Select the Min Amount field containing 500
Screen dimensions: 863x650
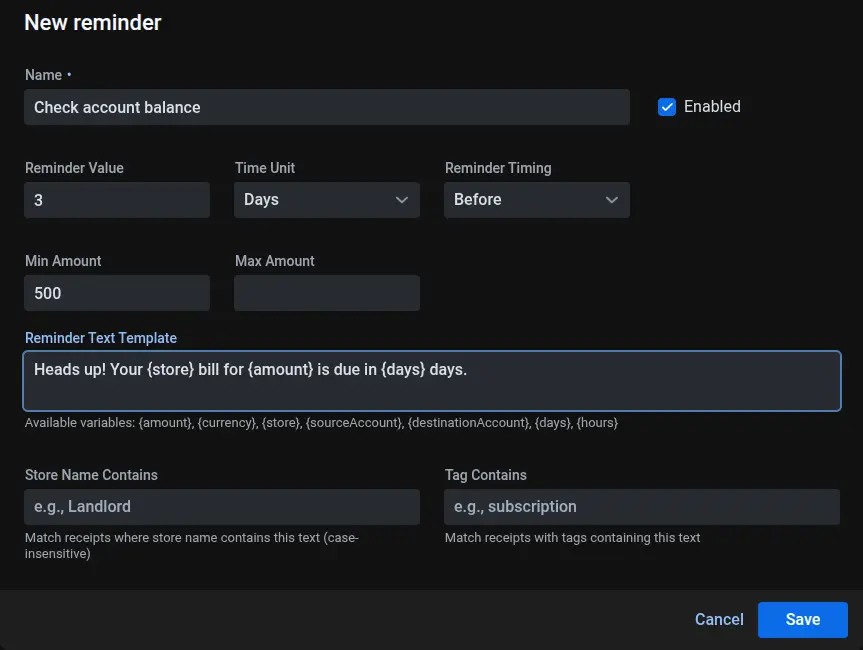pyautogui.click(x=117, y=293)
